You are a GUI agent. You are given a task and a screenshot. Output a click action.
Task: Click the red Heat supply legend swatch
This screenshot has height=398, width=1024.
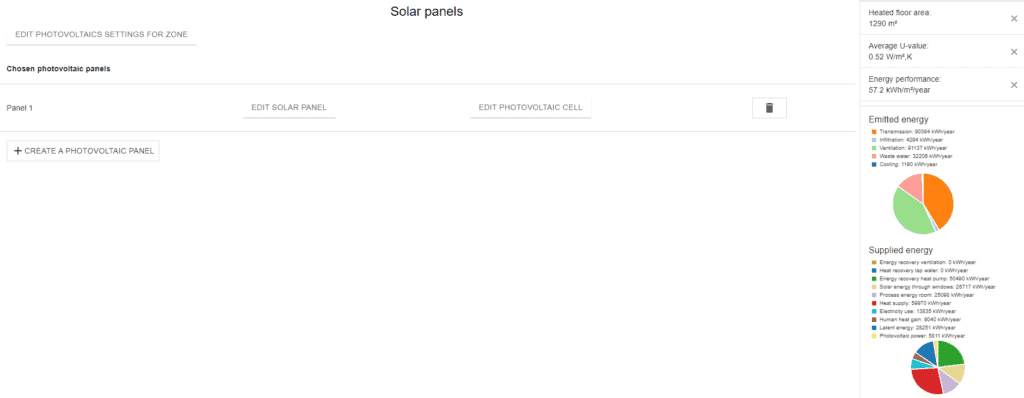[x=874, y=303]
